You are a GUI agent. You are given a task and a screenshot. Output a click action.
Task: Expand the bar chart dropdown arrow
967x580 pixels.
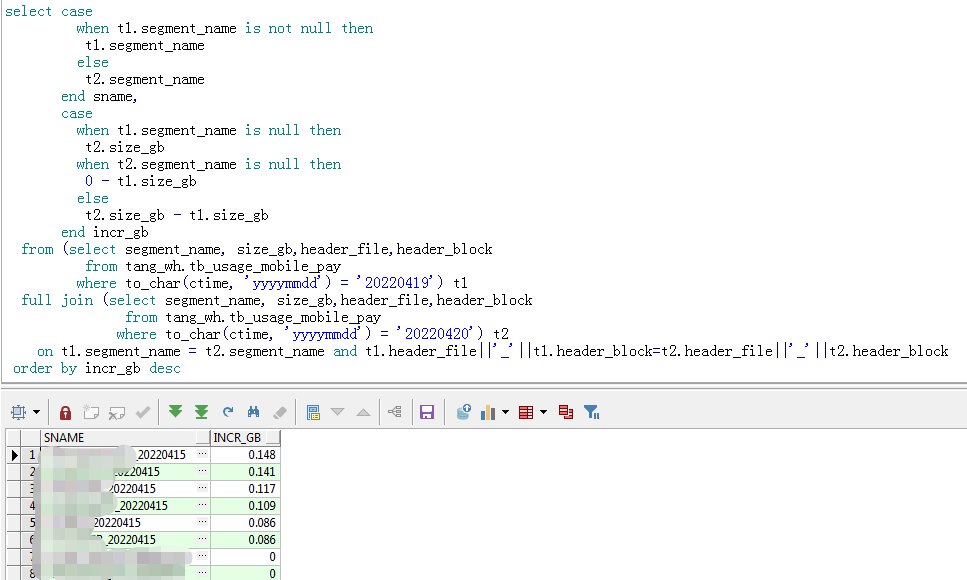[506, 412]
